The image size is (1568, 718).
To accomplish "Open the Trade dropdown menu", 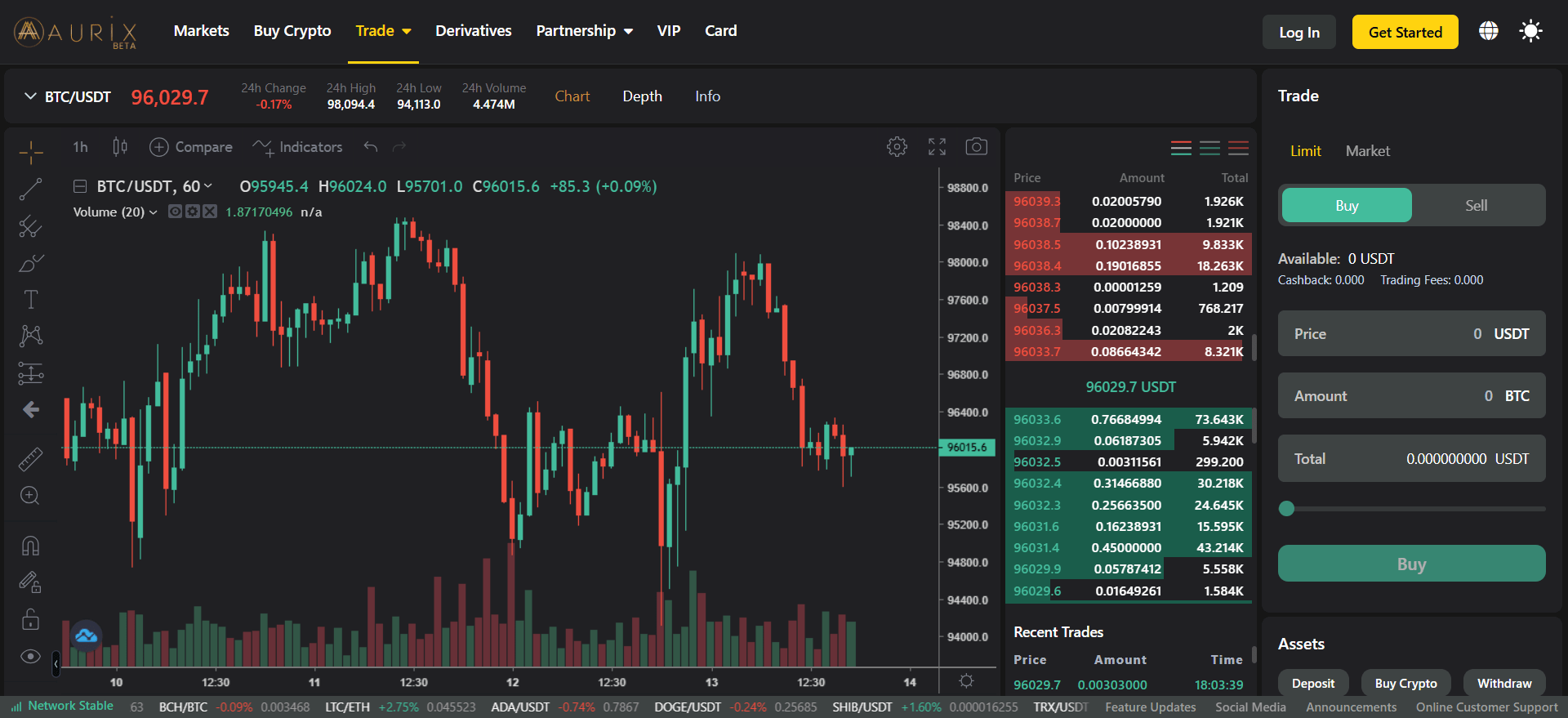I will 383,31.
